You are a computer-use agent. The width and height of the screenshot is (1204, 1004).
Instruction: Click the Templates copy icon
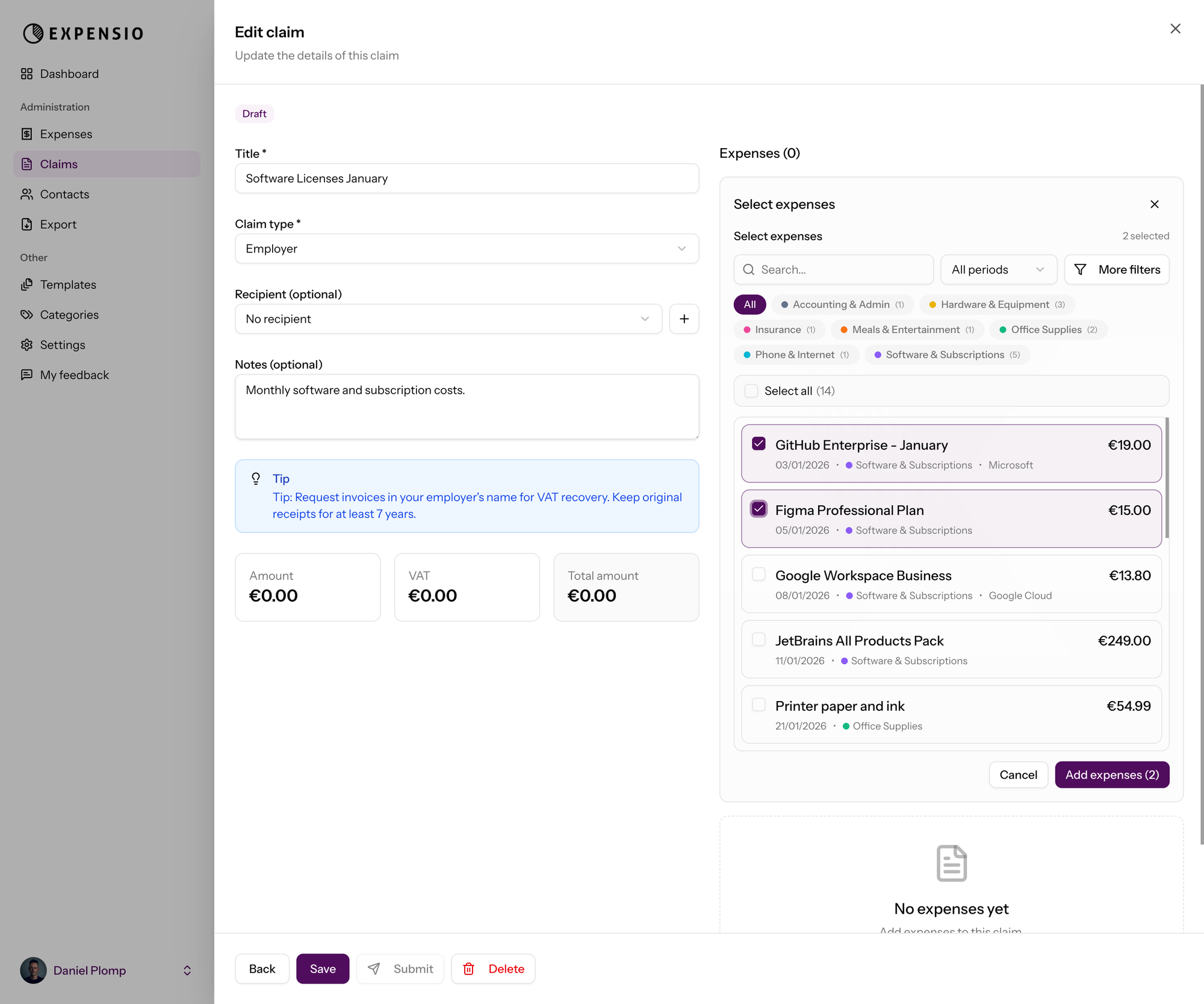pyautogui.click(x=26, y=284)
